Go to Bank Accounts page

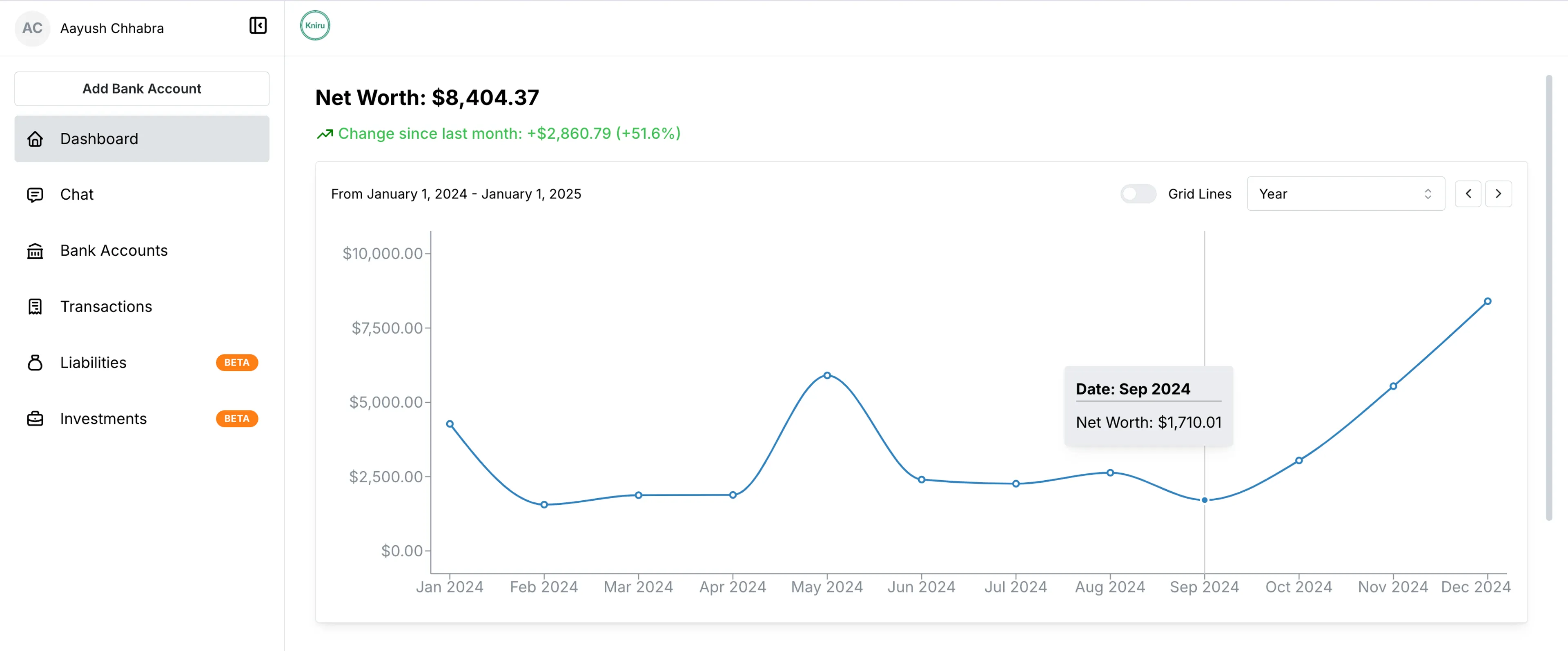(x=142, y=251)
